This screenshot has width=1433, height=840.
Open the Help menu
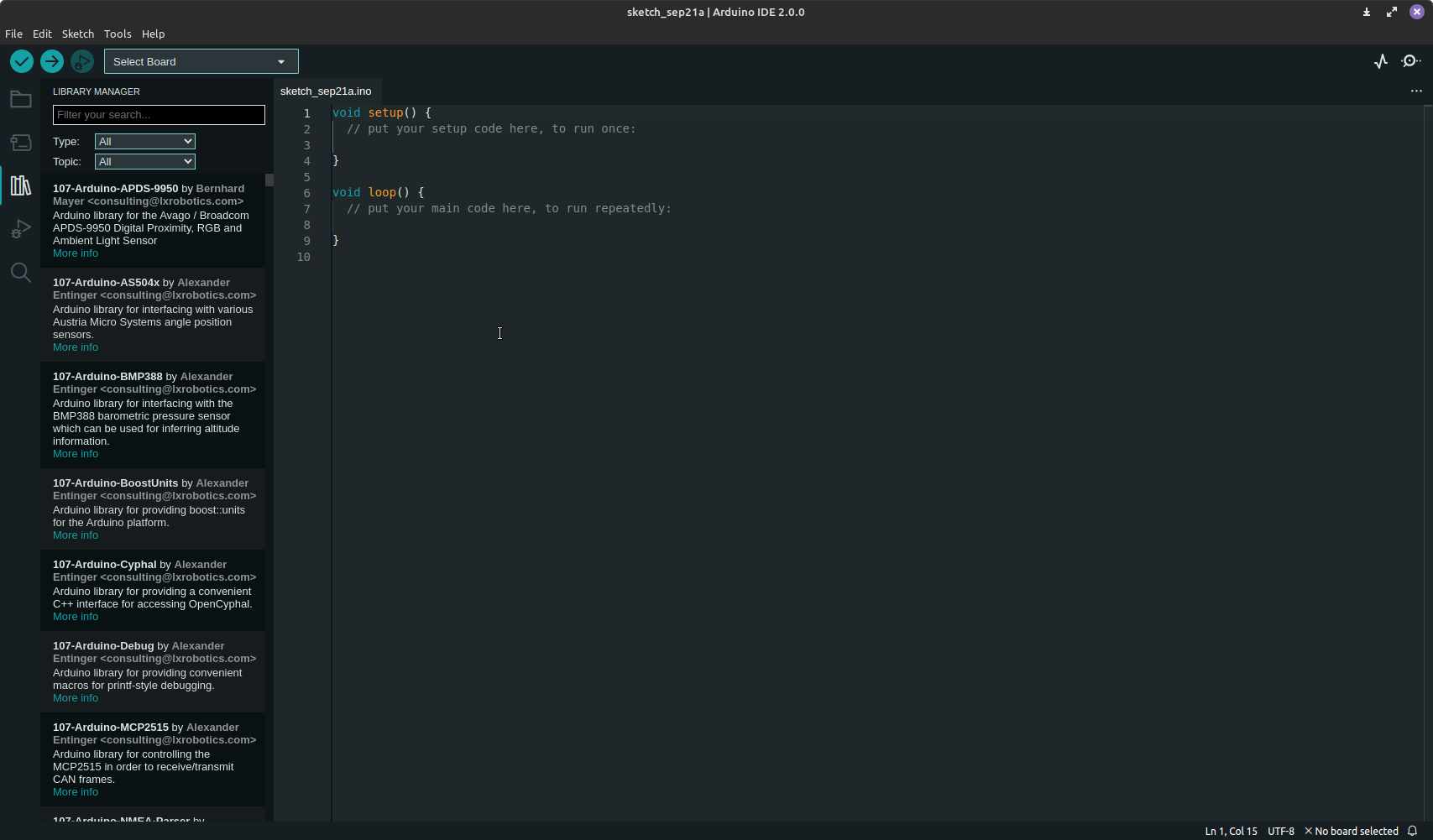click(x=153, y=34)
